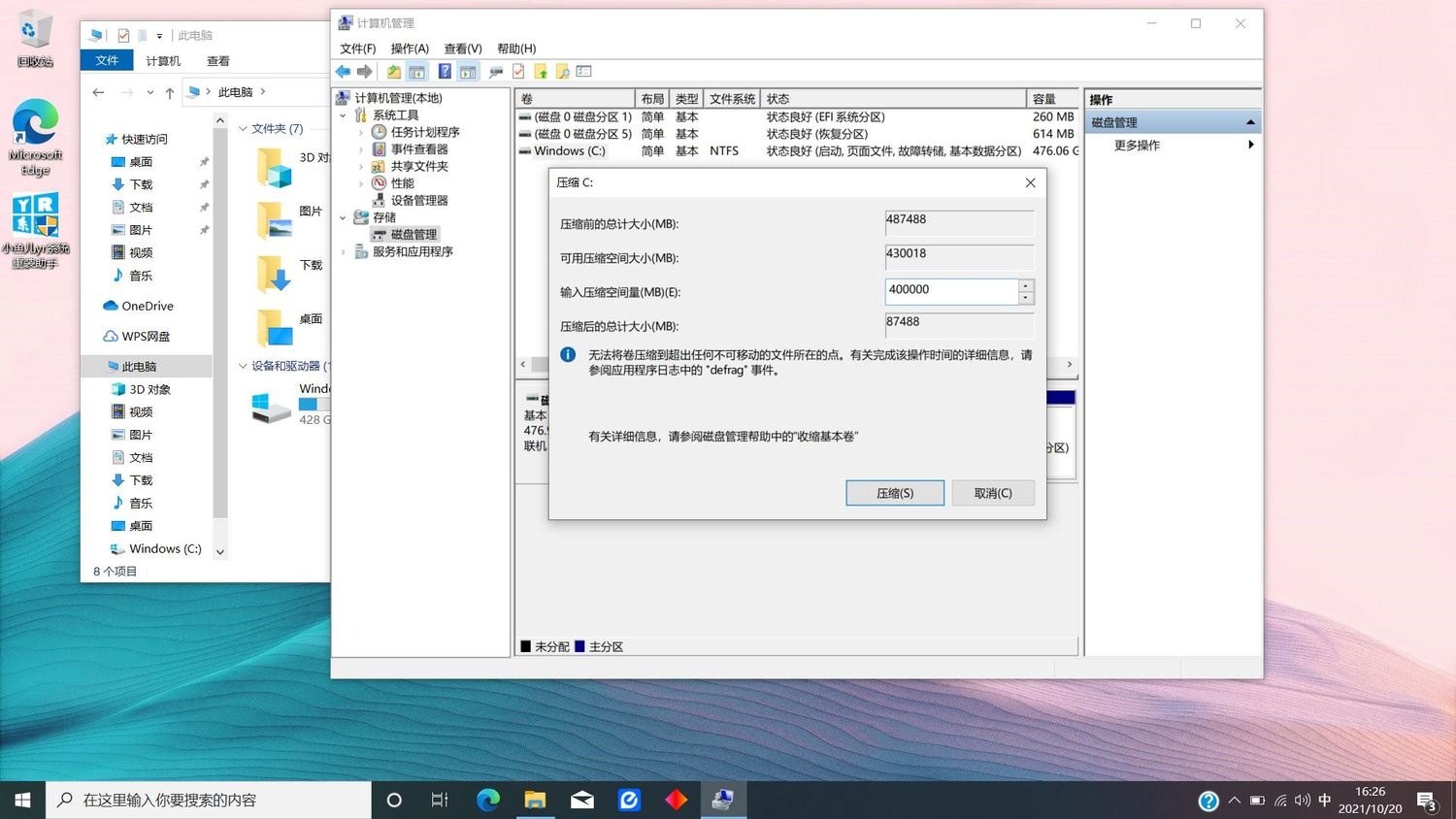
Task: Click the properties checkmark icon in Explorer title bar
Action: pos(123,36)
